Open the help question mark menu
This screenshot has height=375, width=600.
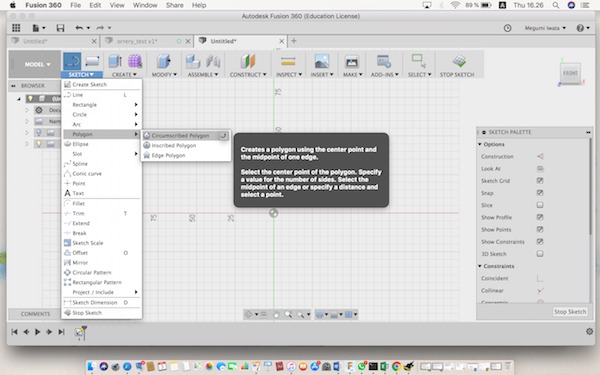582,28
